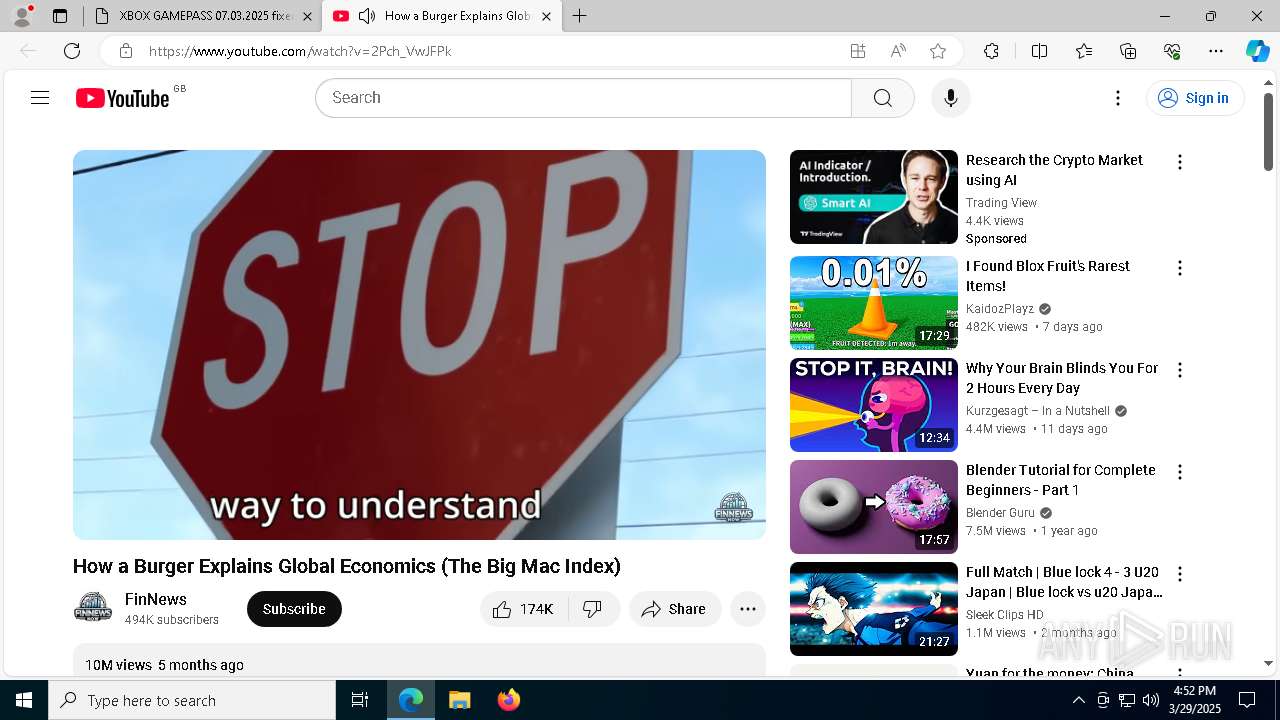Open a new browser tab
Image resolution: width=1280 pixels, height=720 pixels.
(x=579, y=16)
